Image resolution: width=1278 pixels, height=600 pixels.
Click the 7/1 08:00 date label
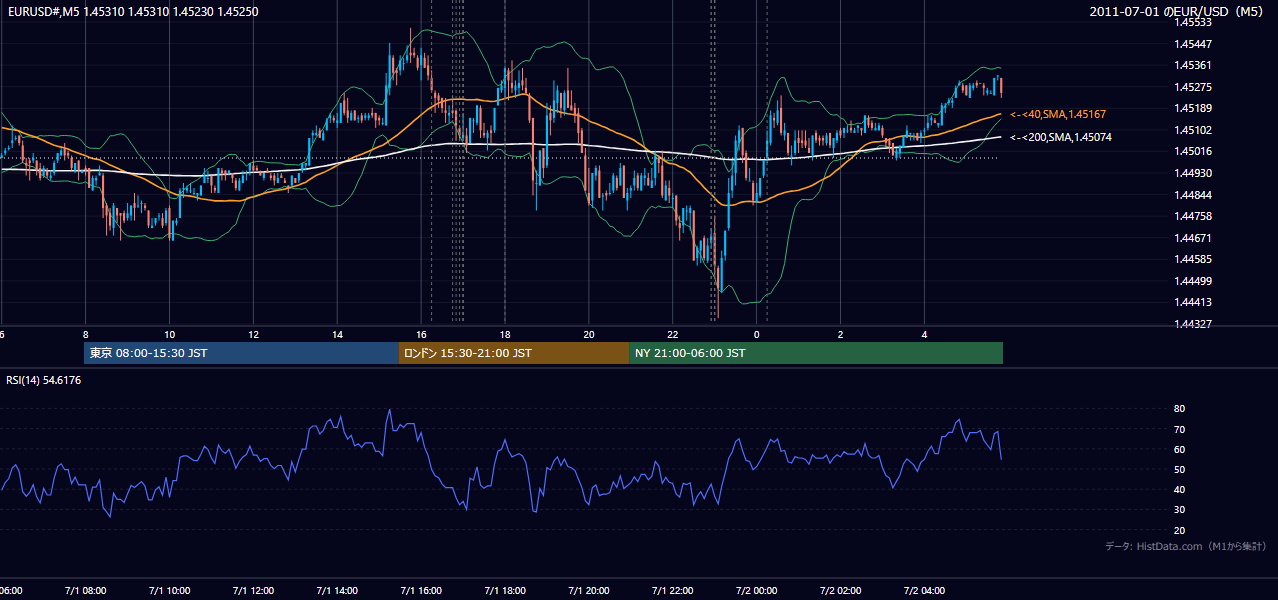(x=85, y=591)
